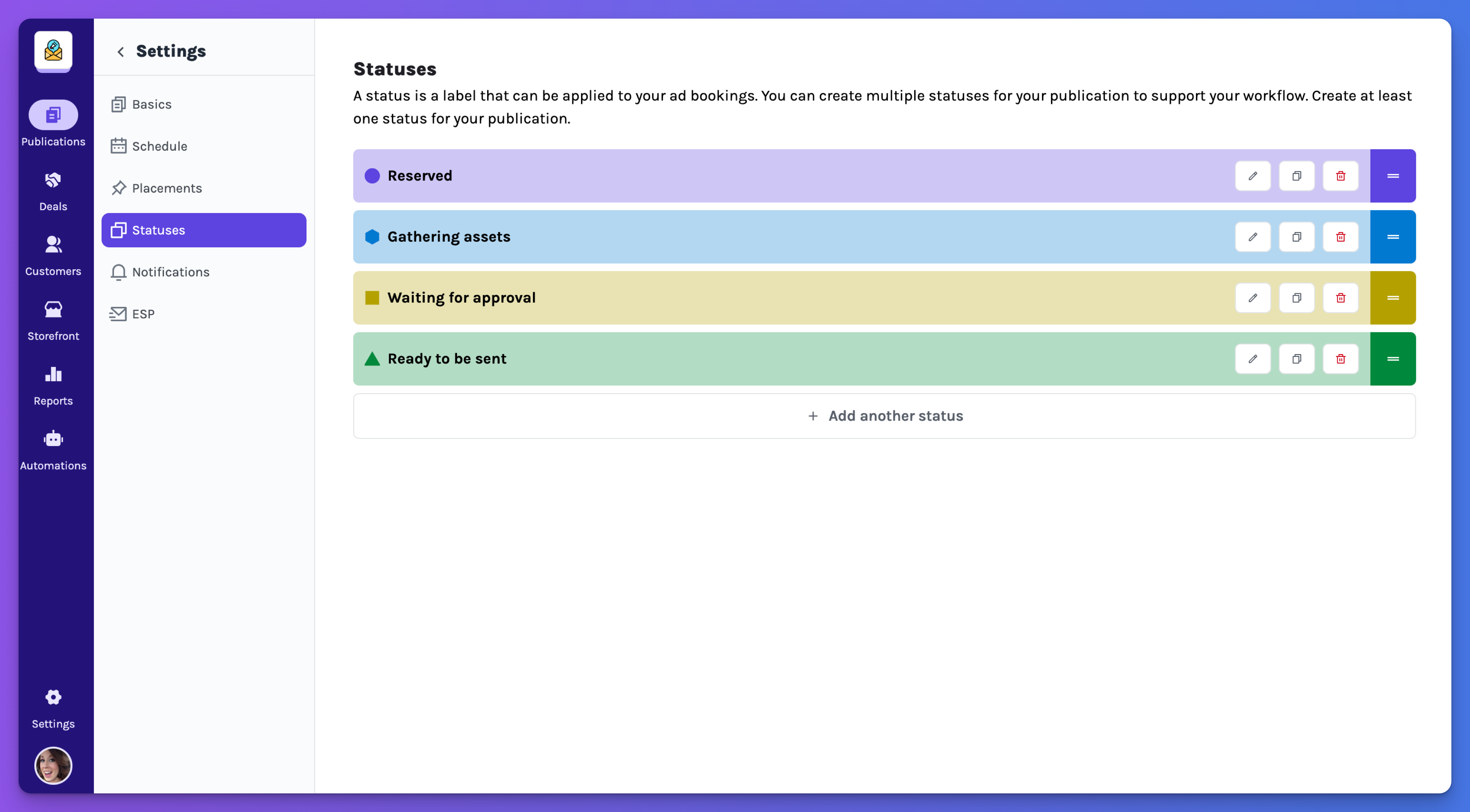Open the user profile avatar
This screenshot has height=812, width=1470.
coord(53,766)
